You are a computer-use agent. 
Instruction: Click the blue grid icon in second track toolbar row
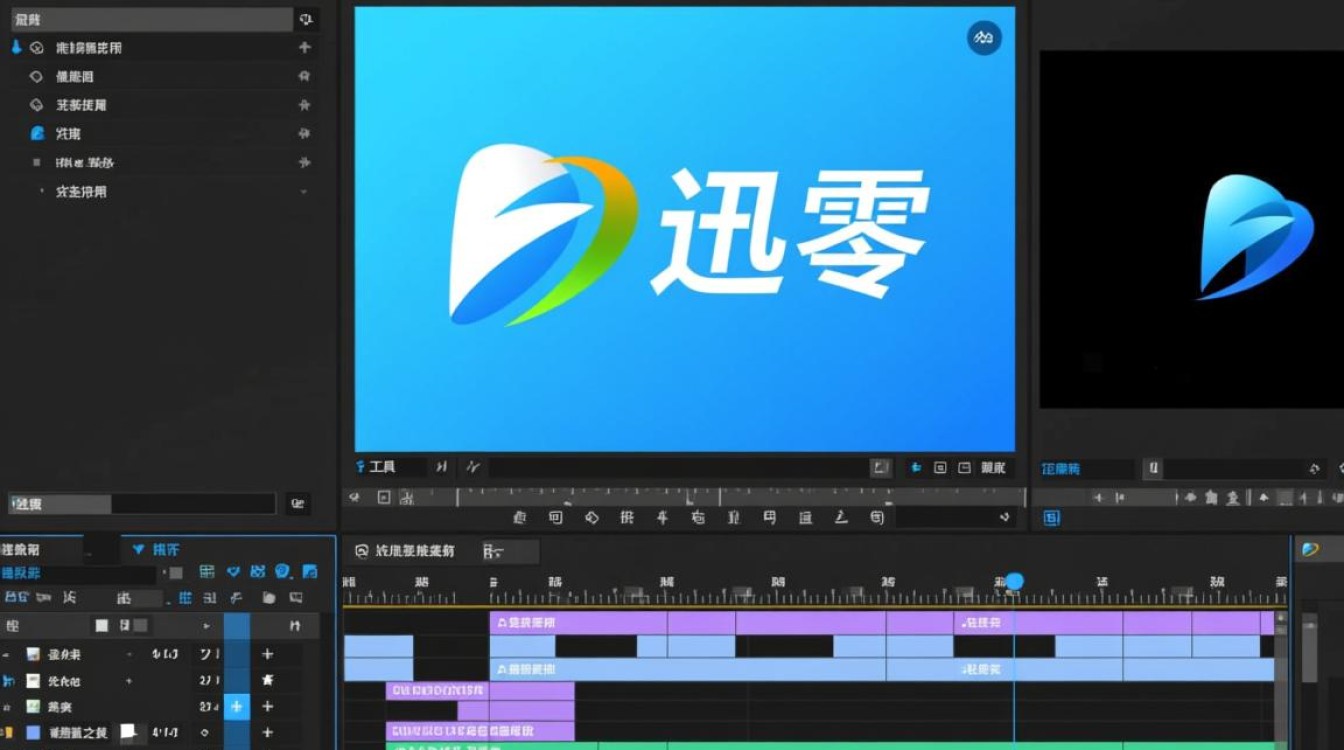185,598
